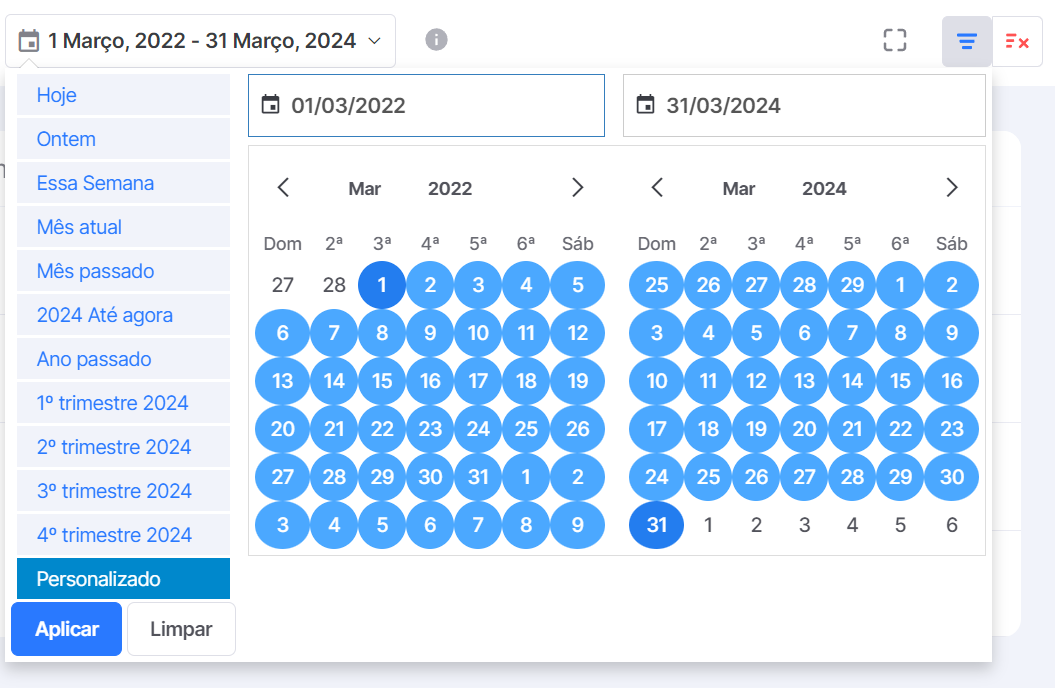The width and height of the screenshot is (1055, 688).
Task: Open the 2024 year selector
Action: 824,189
